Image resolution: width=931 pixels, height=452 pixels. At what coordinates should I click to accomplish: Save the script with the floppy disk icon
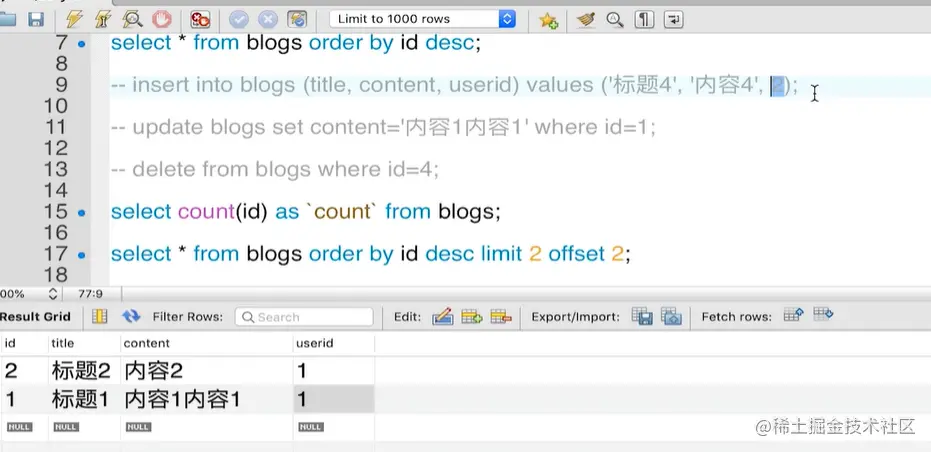coord(36,20)
